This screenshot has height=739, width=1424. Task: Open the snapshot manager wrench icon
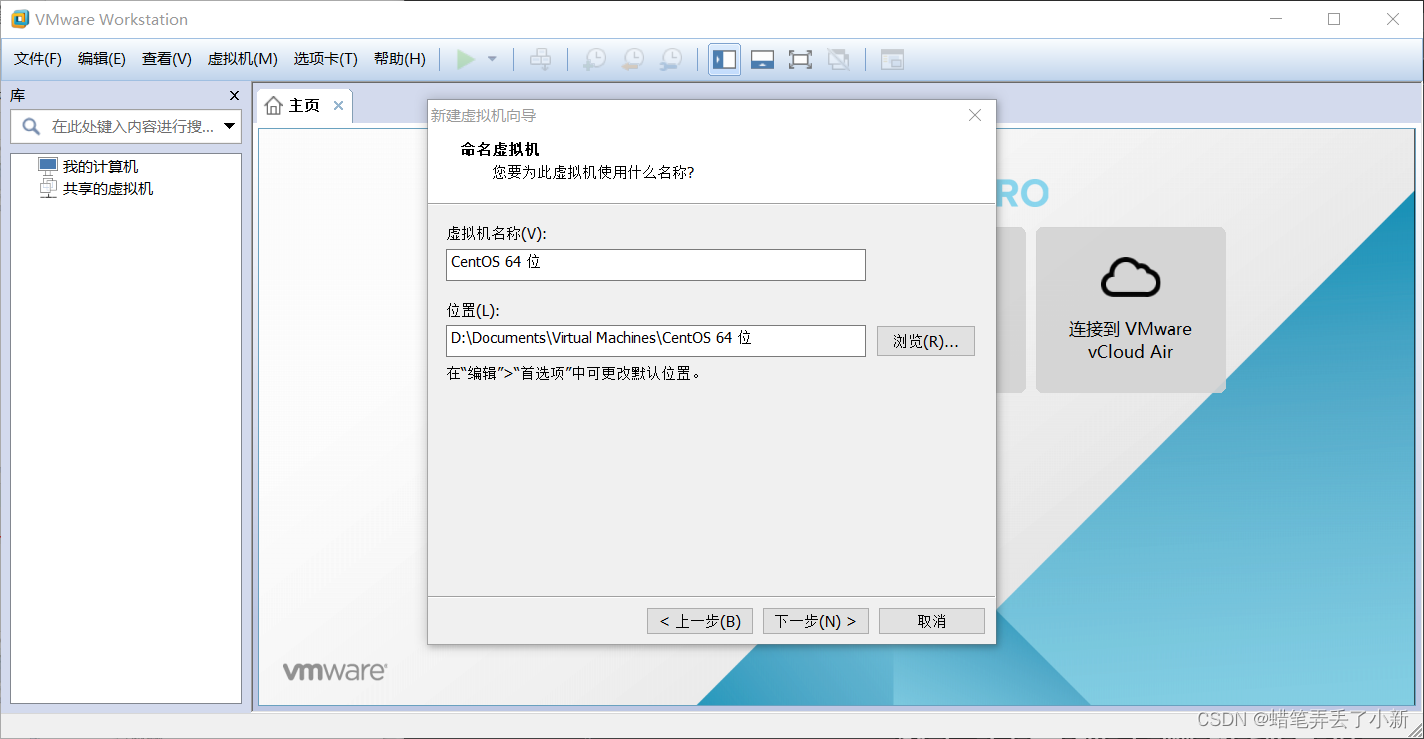click(x=670, y=60)
